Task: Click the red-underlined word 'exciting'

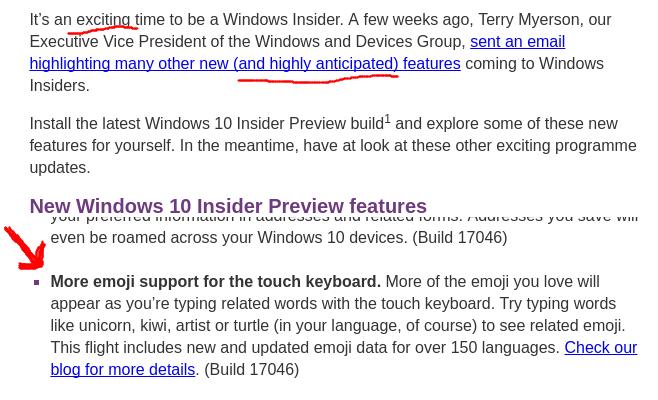Action: (103, 20)
